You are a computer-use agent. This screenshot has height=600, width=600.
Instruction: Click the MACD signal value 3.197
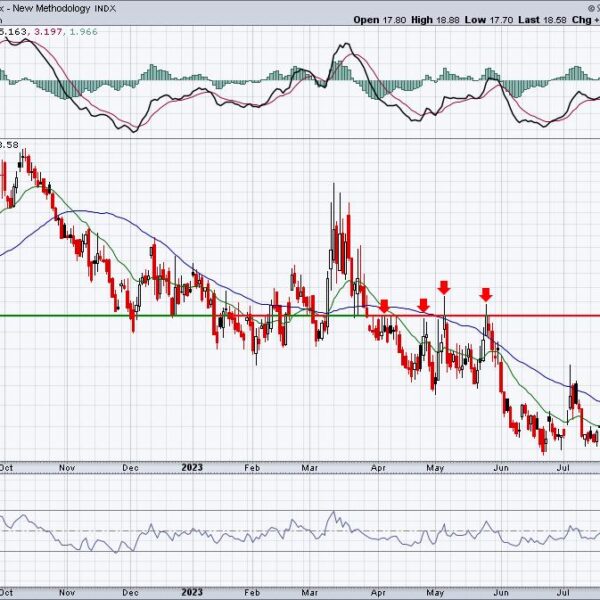pos(48,32)
